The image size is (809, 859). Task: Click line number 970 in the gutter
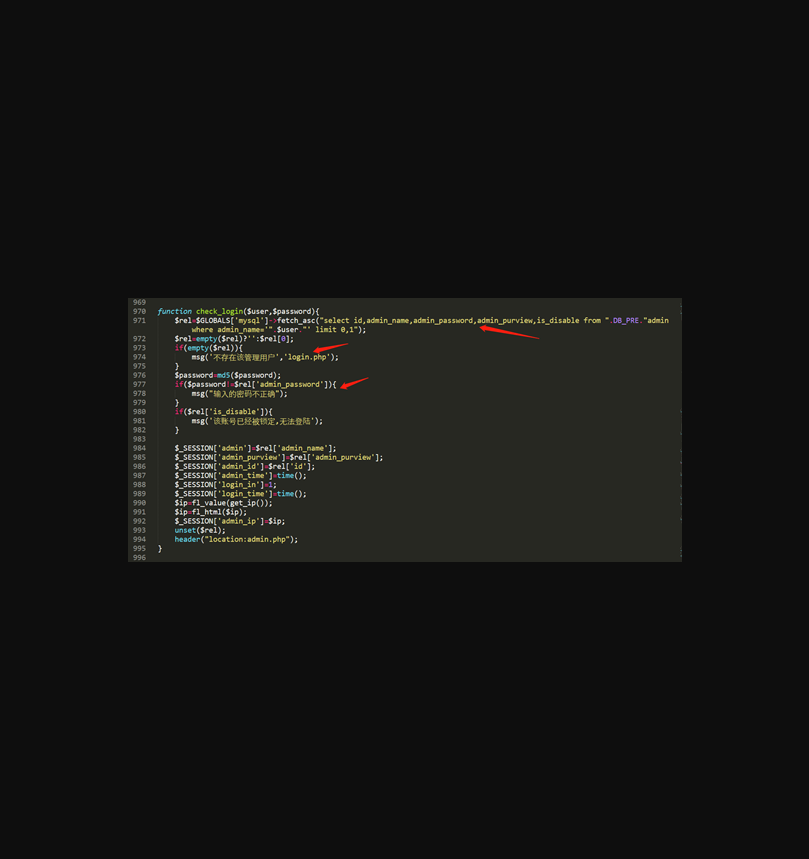(x=139, y=312)
